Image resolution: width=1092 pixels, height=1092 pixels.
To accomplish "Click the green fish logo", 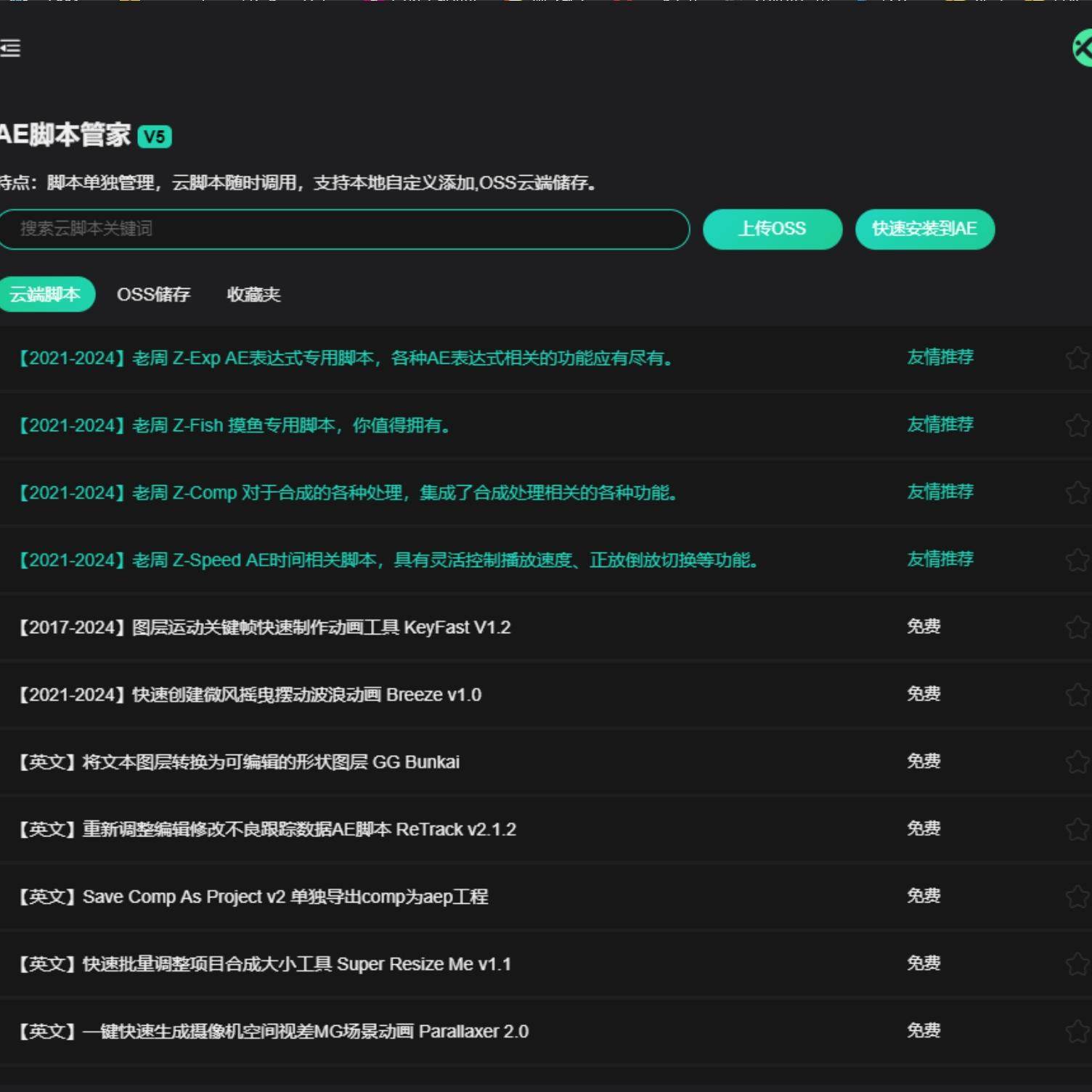I will 1081,49.
